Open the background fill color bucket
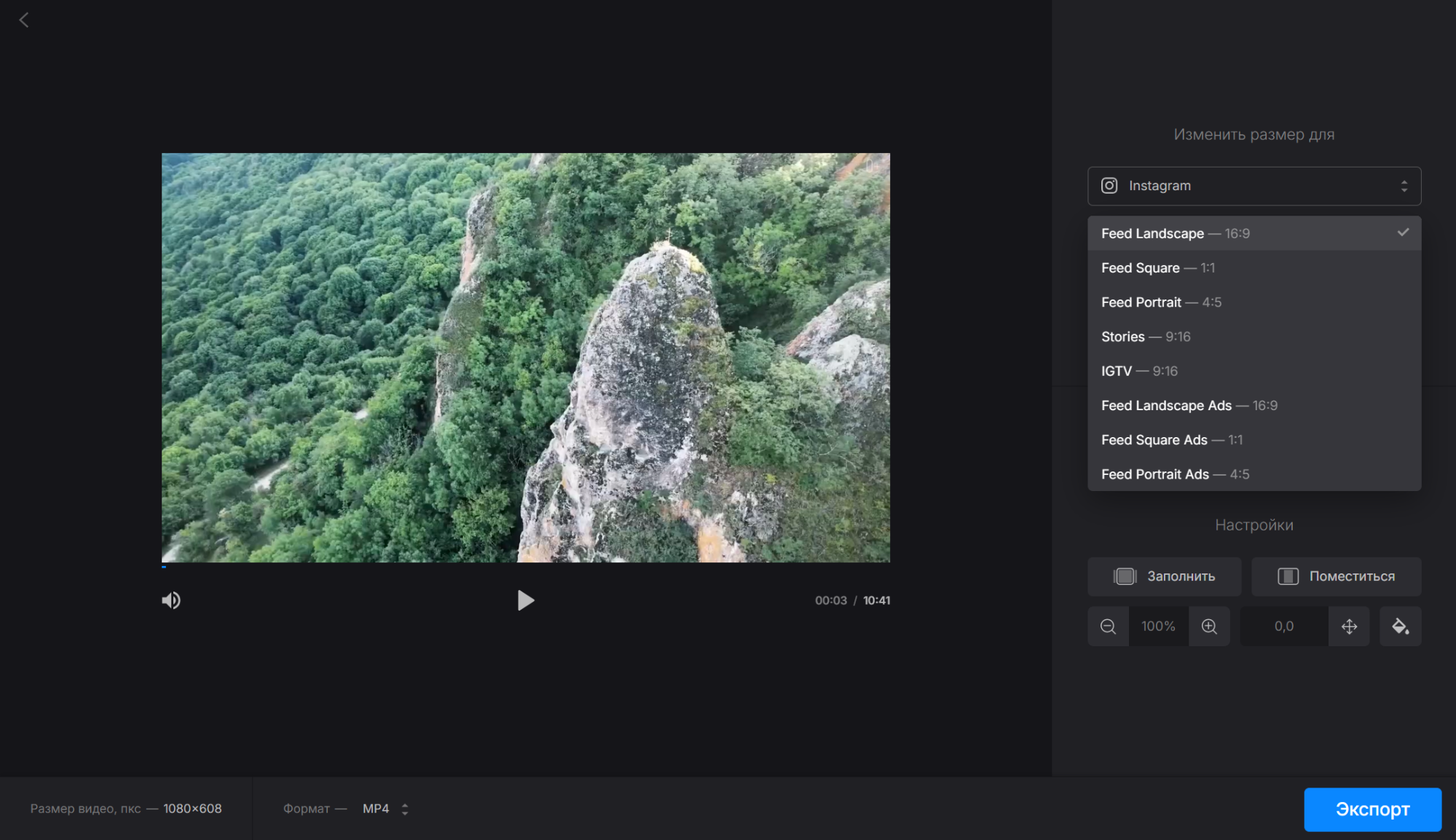Screen dimensions: 1456x840 click(1400, 627)
